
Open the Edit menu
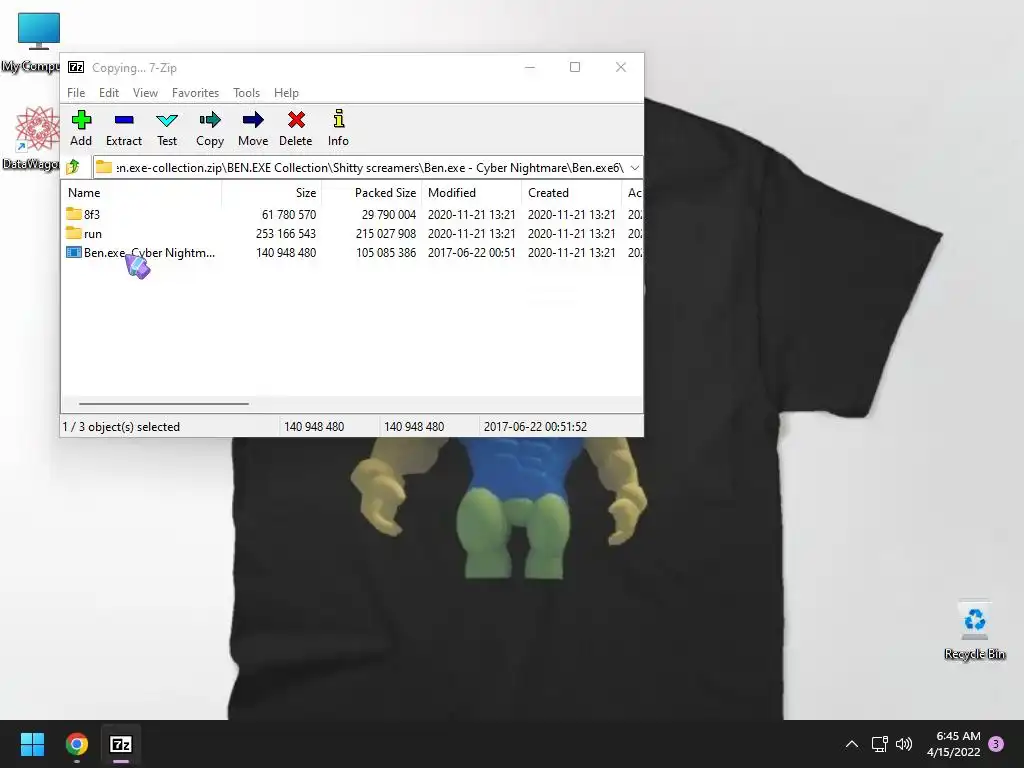(x=108, y=93)
